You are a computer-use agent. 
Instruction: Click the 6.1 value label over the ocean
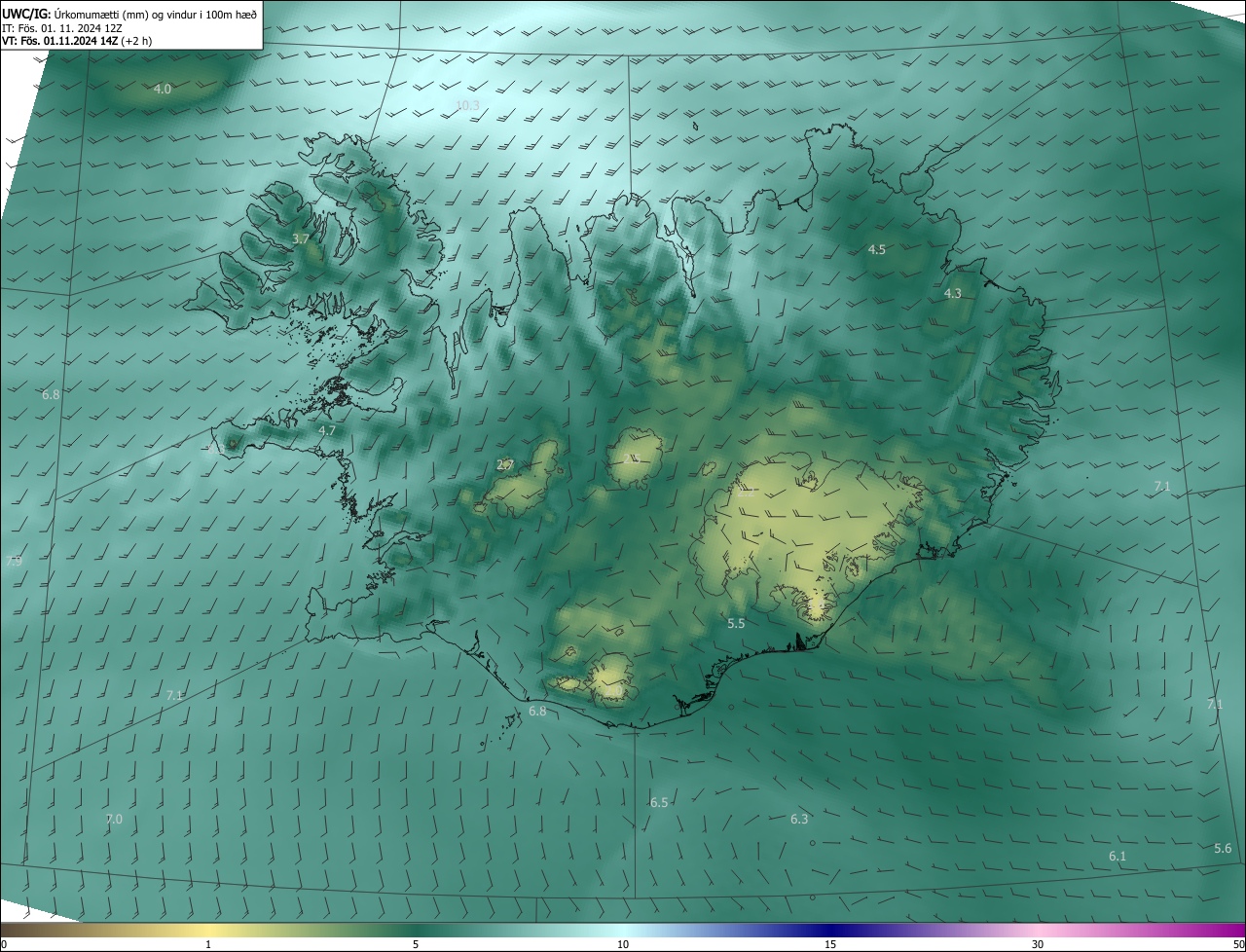[x=1118, y=857]
